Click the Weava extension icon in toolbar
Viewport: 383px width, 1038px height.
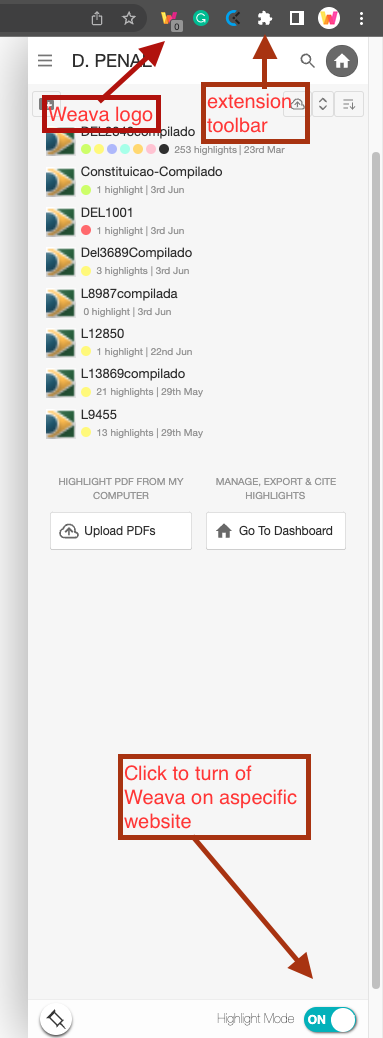171,19
